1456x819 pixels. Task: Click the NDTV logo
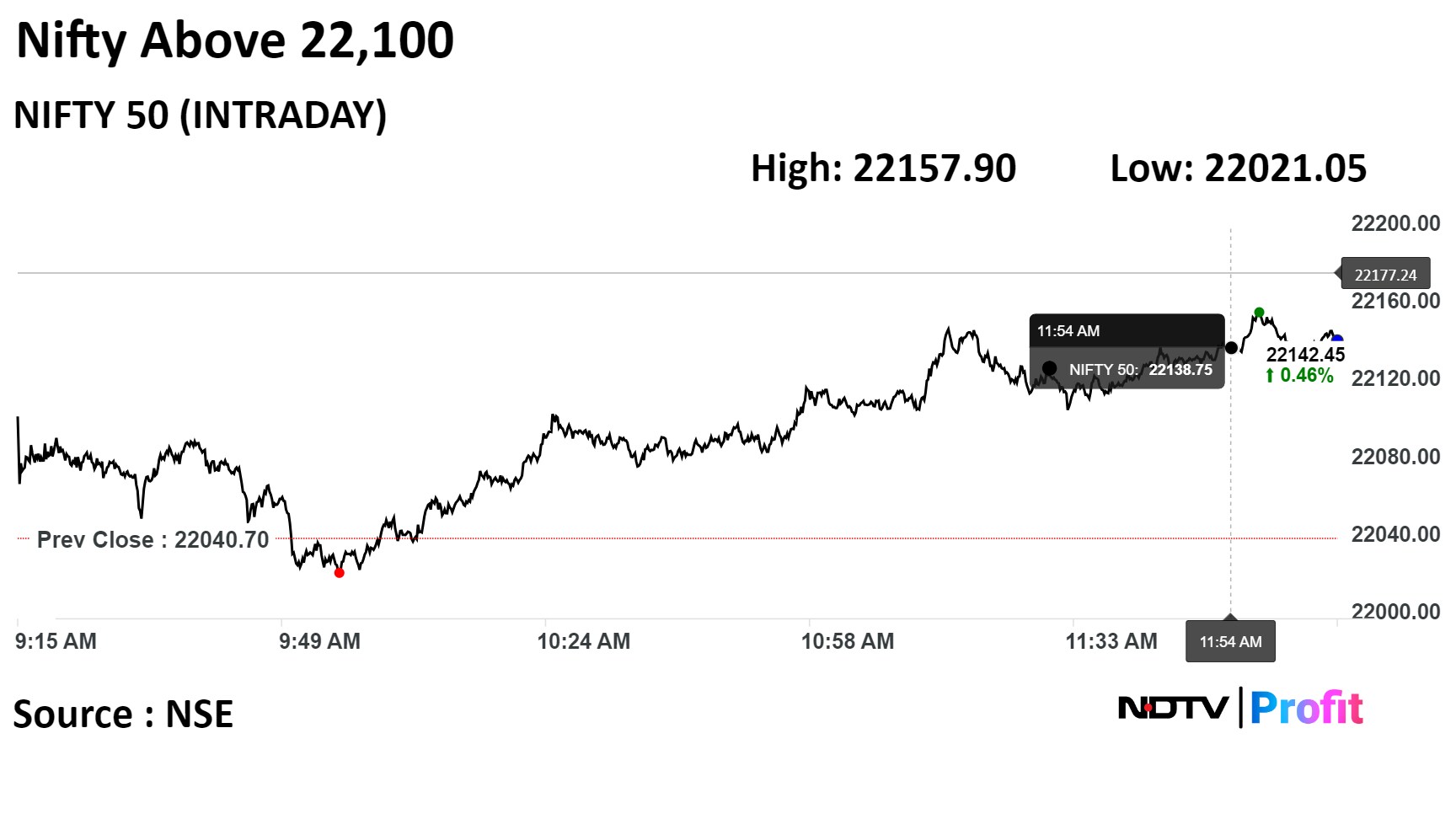1173,708
